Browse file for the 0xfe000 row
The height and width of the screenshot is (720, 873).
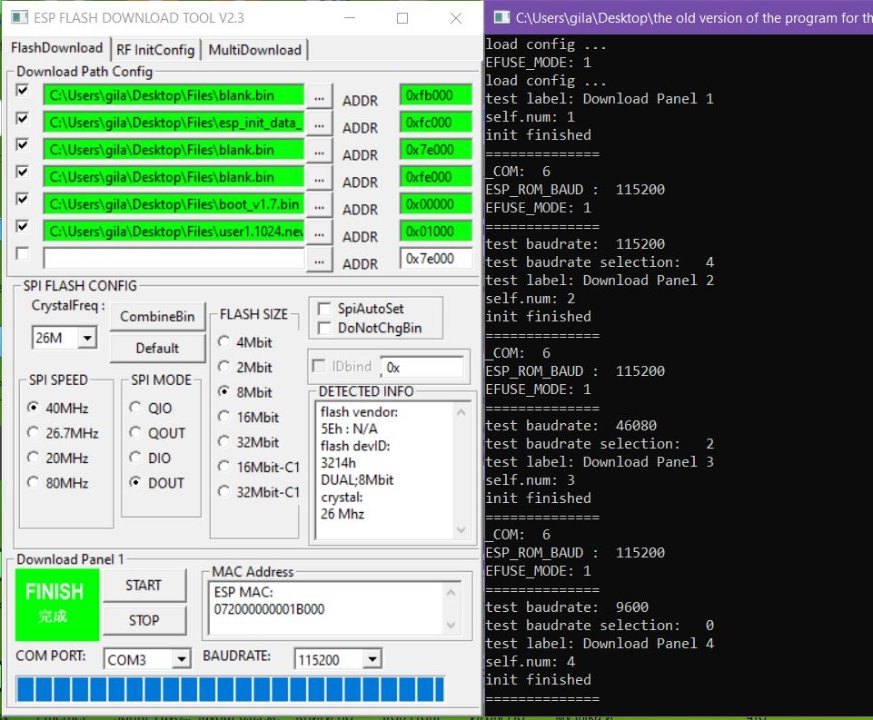pos(319,179)
